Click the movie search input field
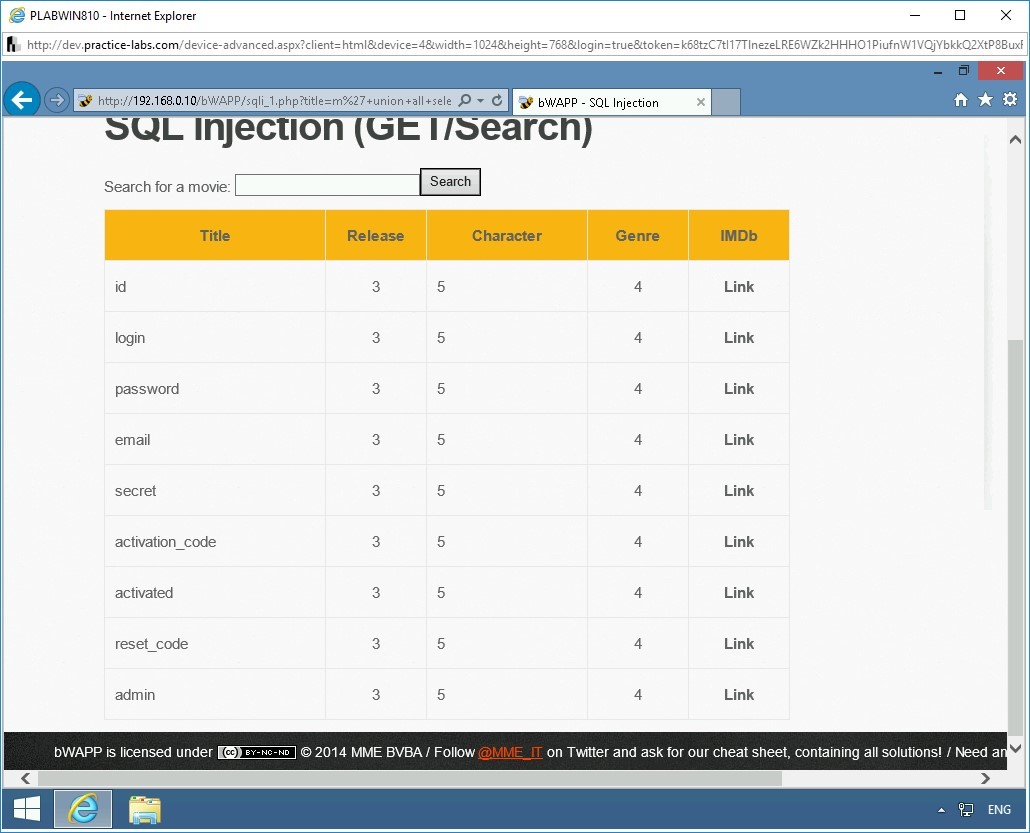 [326, 184]
